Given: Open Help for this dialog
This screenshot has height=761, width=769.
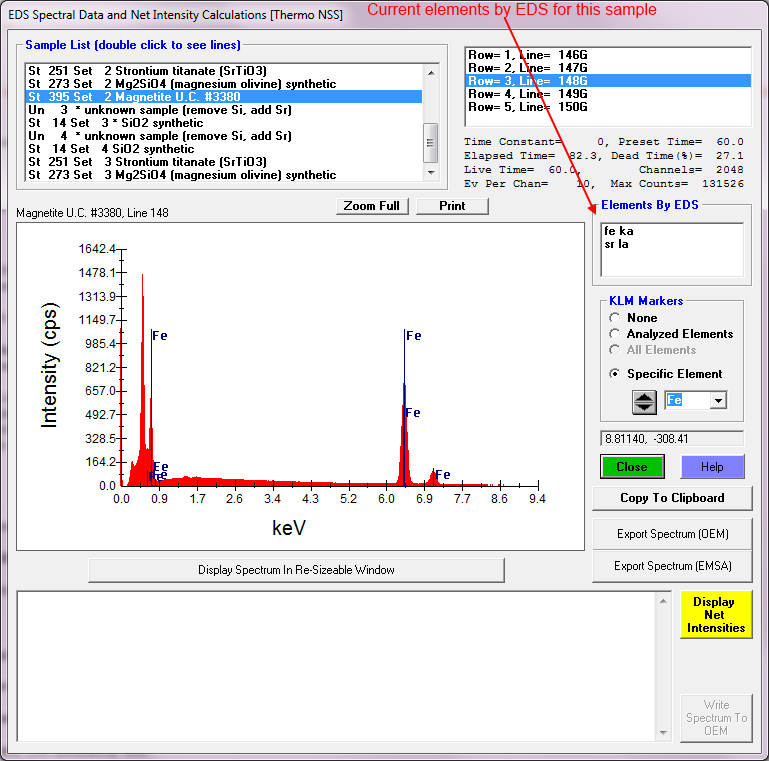Looking at the screenshot, I should tap(712, 467).
